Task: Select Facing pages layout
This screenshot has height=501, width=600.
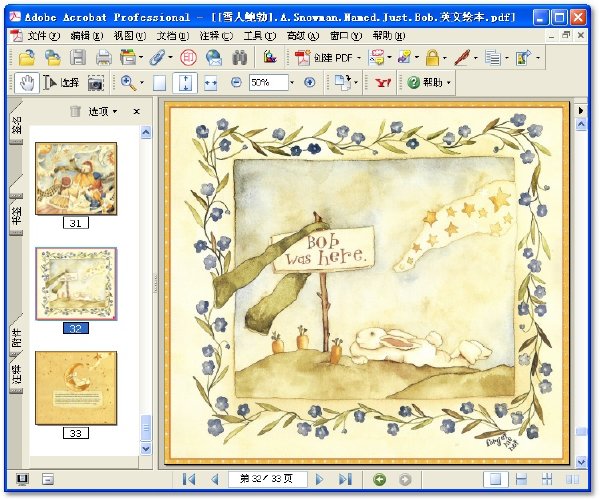Action: [x=572, y=479]
